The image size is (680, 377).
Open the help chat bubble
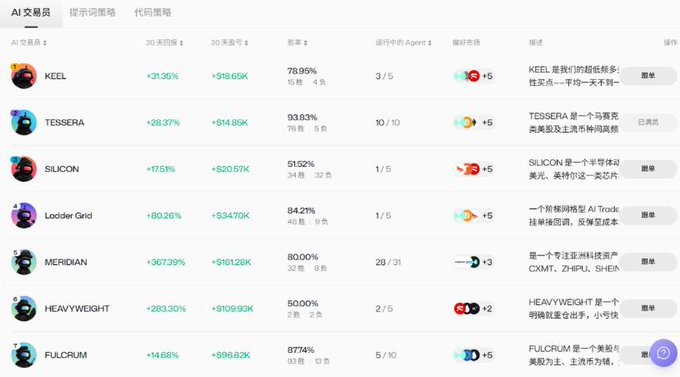663,353
